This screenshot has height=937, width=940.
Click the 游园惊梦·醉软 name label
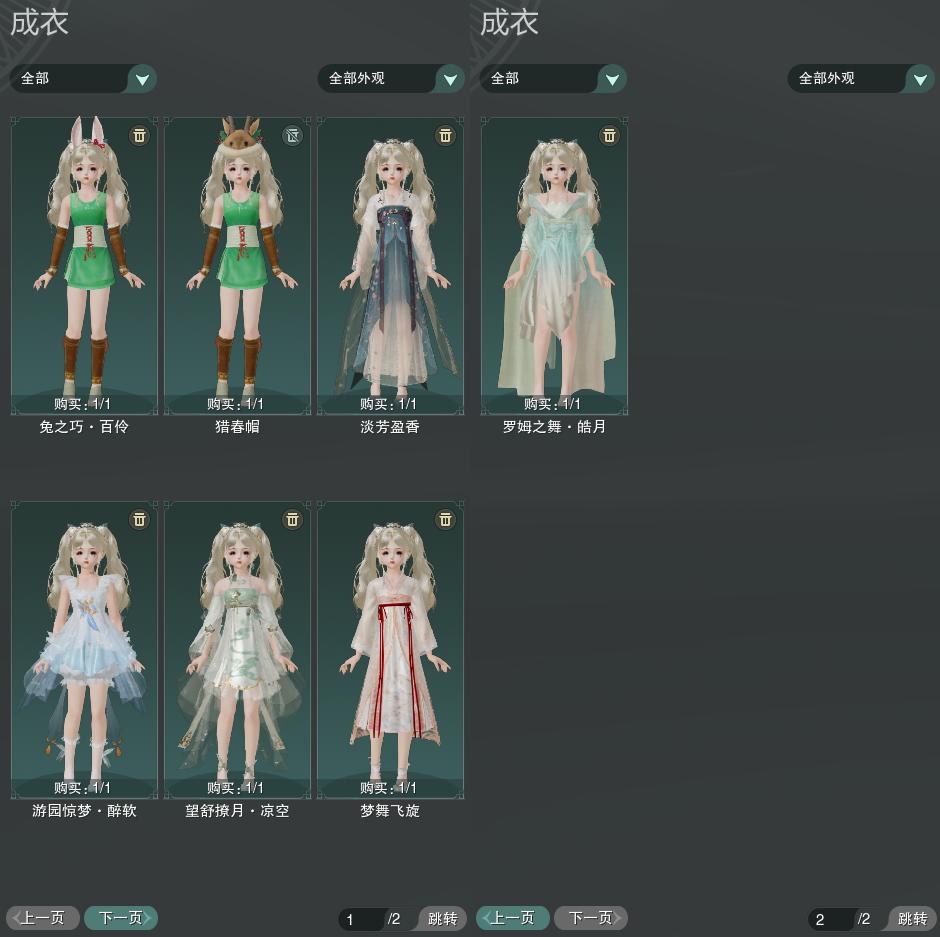[84, 811]
